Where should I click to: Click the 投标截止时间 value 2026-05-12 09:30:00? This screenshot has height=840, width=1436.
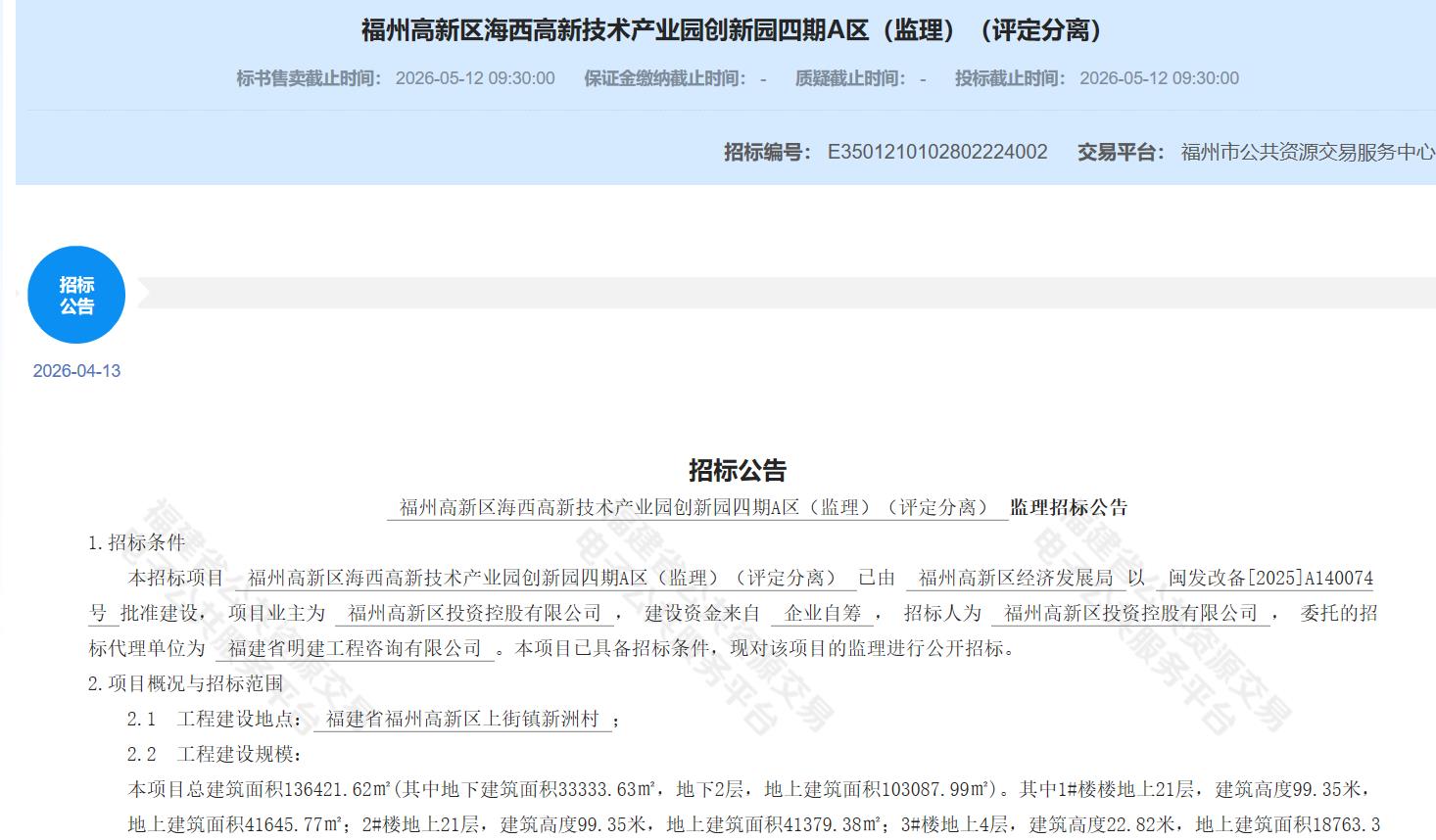click(x=1159, y=78)
